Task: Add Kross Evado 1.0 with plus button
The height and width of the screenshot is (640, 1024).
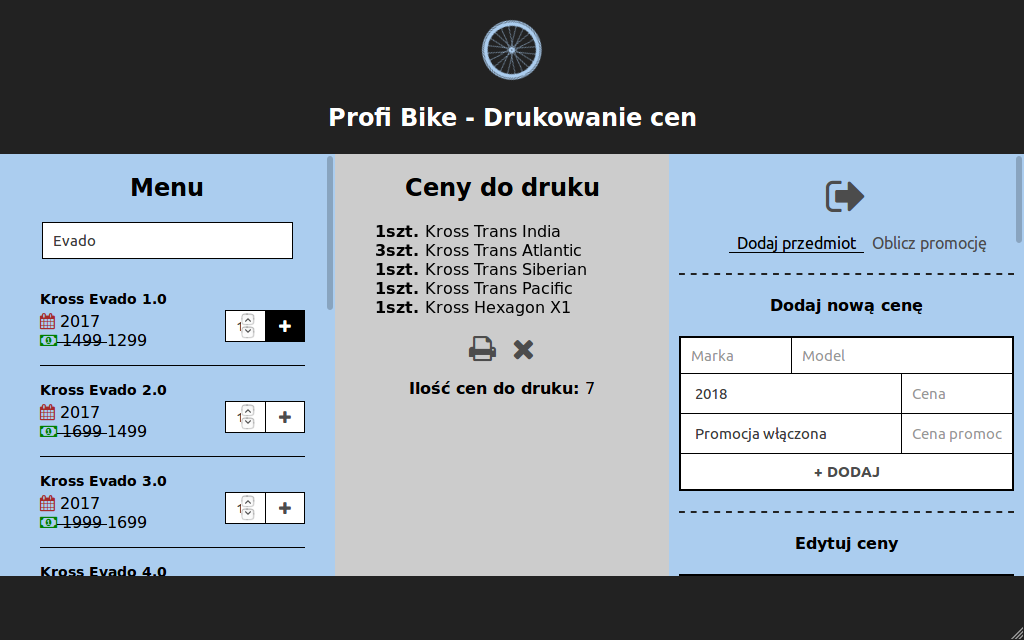Action: [x=285, y=326]
